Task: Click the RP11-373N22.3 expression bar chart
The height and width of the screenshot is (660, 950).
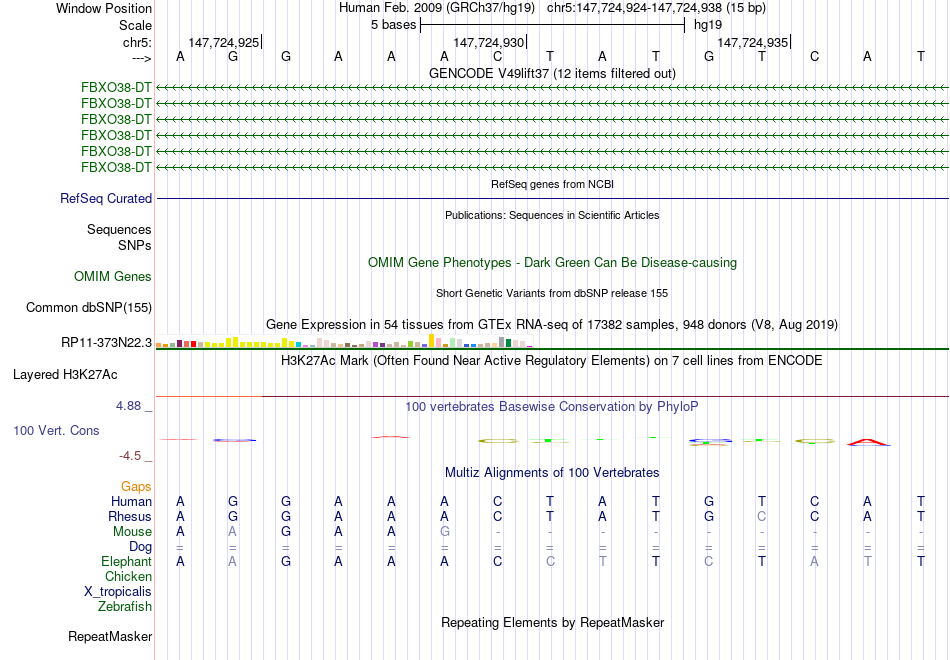Action: click(x=344, y=341)
